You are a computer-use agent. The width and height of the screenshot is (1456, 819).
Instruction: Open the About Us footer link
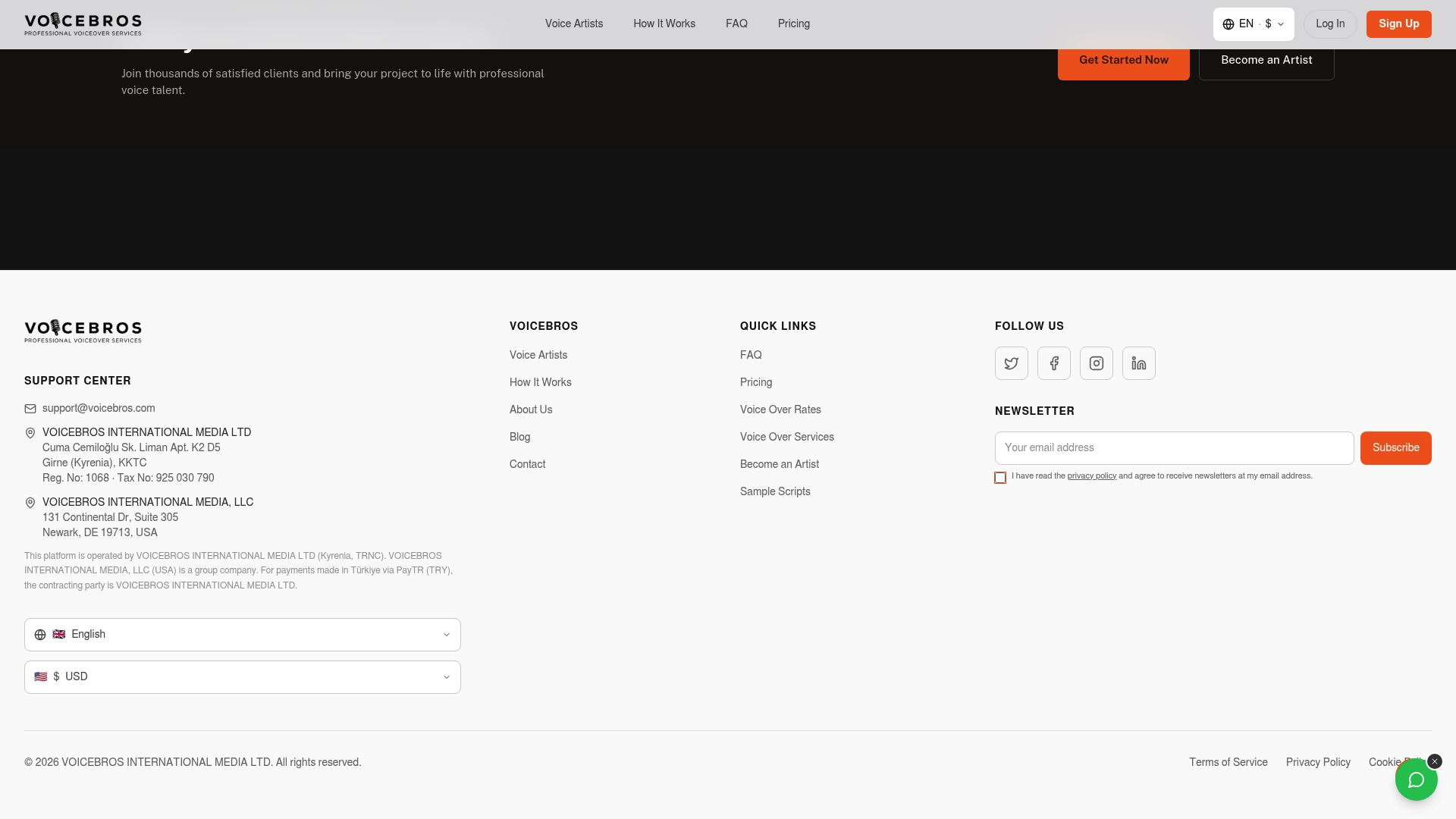click(x=531, y=409)
